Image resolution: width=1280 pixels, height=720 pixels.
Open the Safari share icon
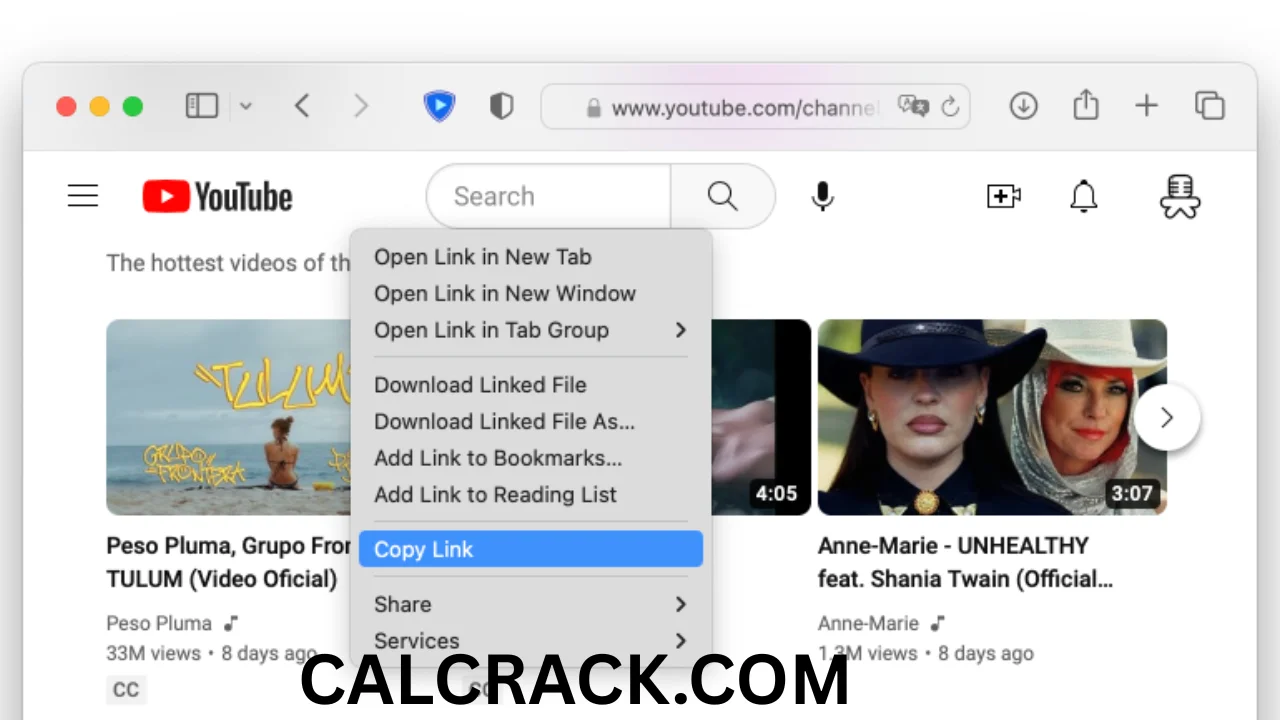pos(1086,105)
